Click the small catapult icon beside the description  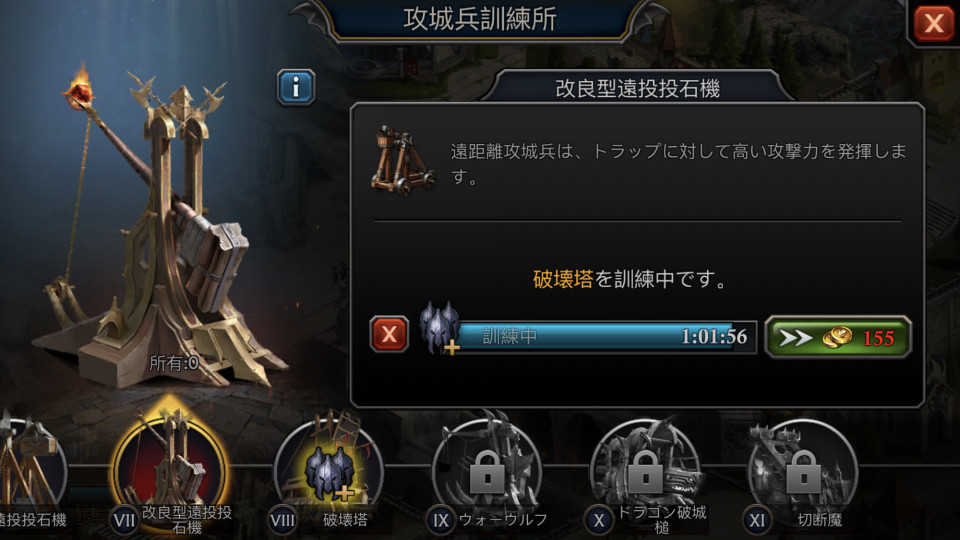(x=403, y=160)
